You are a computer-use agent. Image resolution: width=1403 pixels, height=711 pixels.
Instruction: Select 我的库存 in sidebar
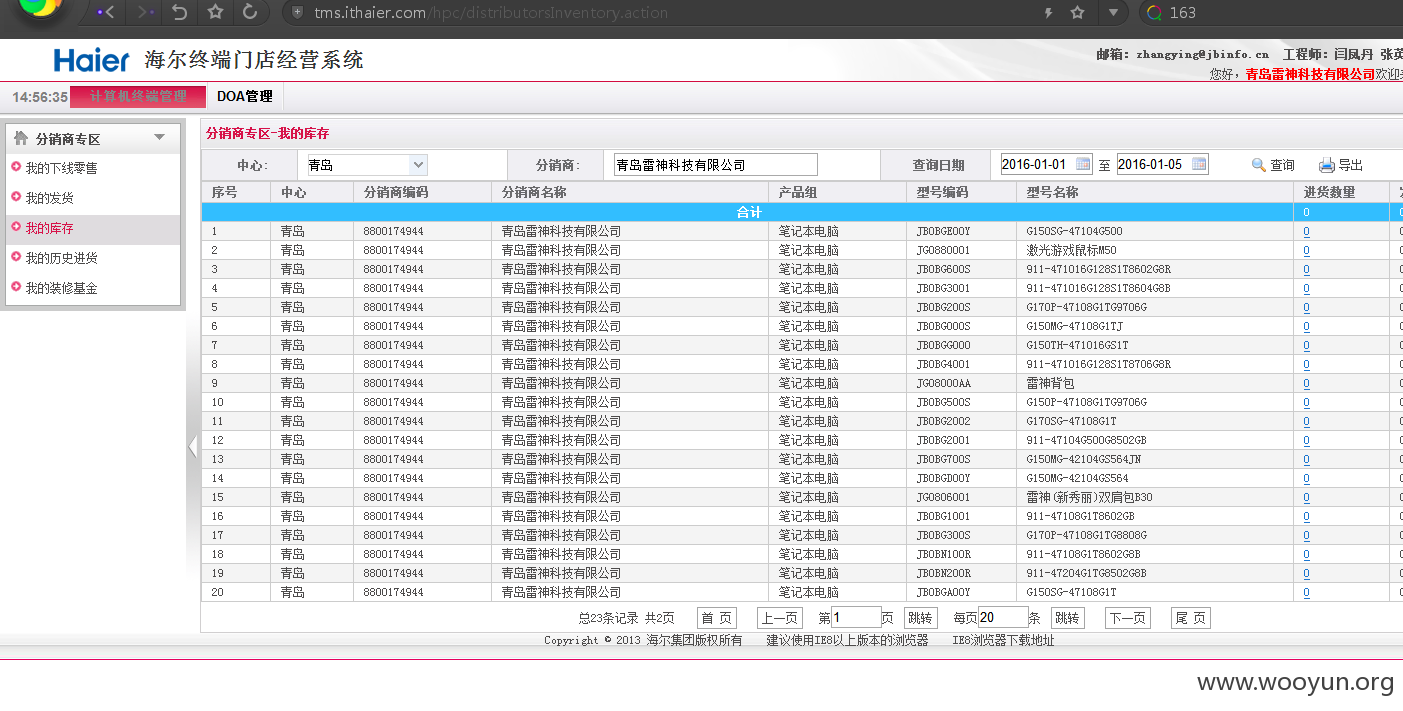pos(49,228)
